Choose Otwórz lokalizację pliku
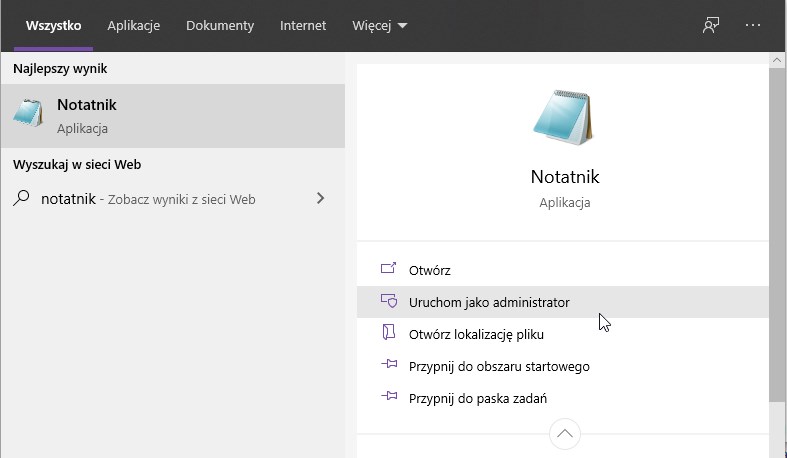787x458 pixels. (x=563, y=334)
